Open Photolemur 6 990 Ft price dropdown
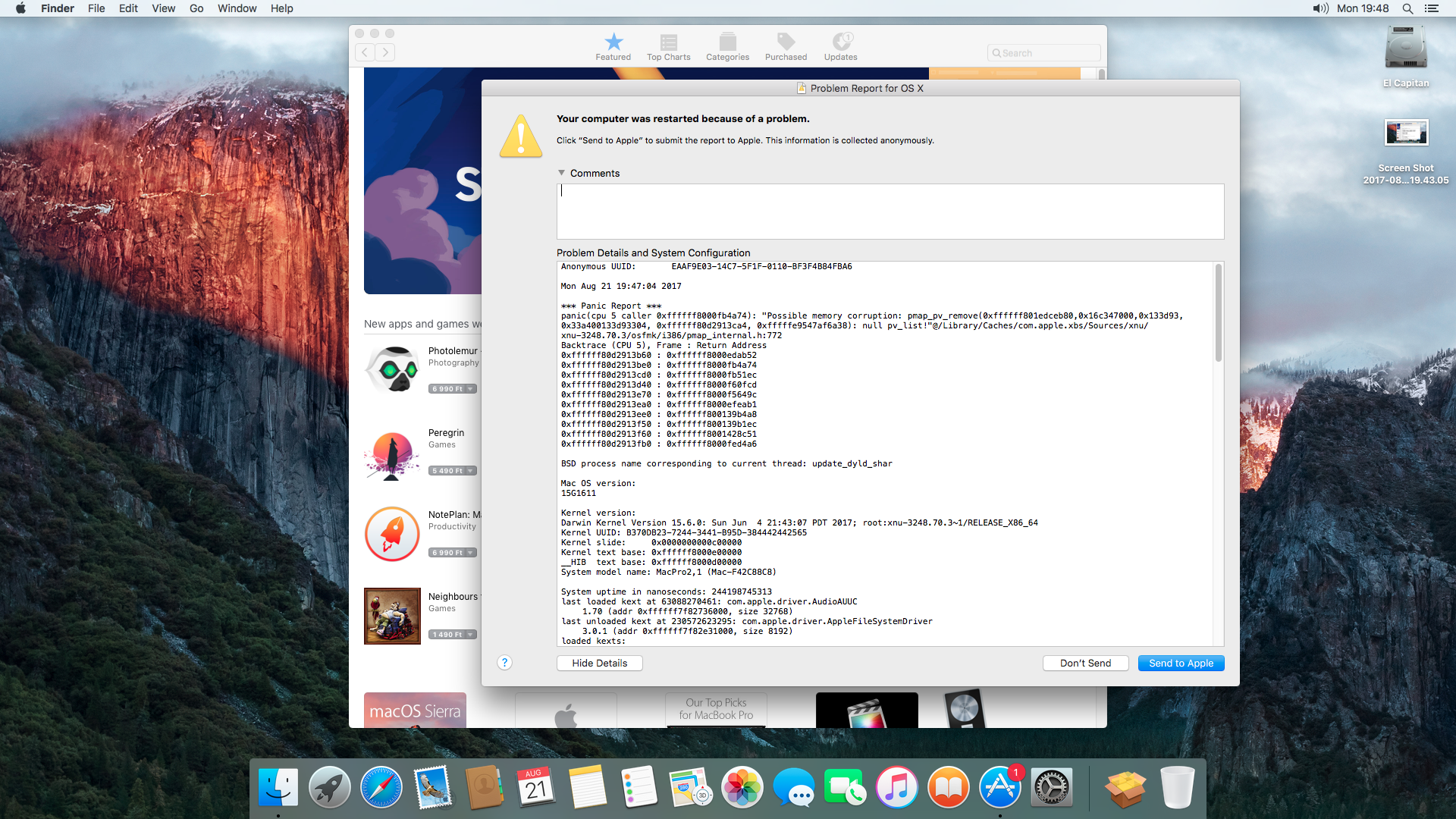This screenshot has width=1456, height=819. click(471, 389)
